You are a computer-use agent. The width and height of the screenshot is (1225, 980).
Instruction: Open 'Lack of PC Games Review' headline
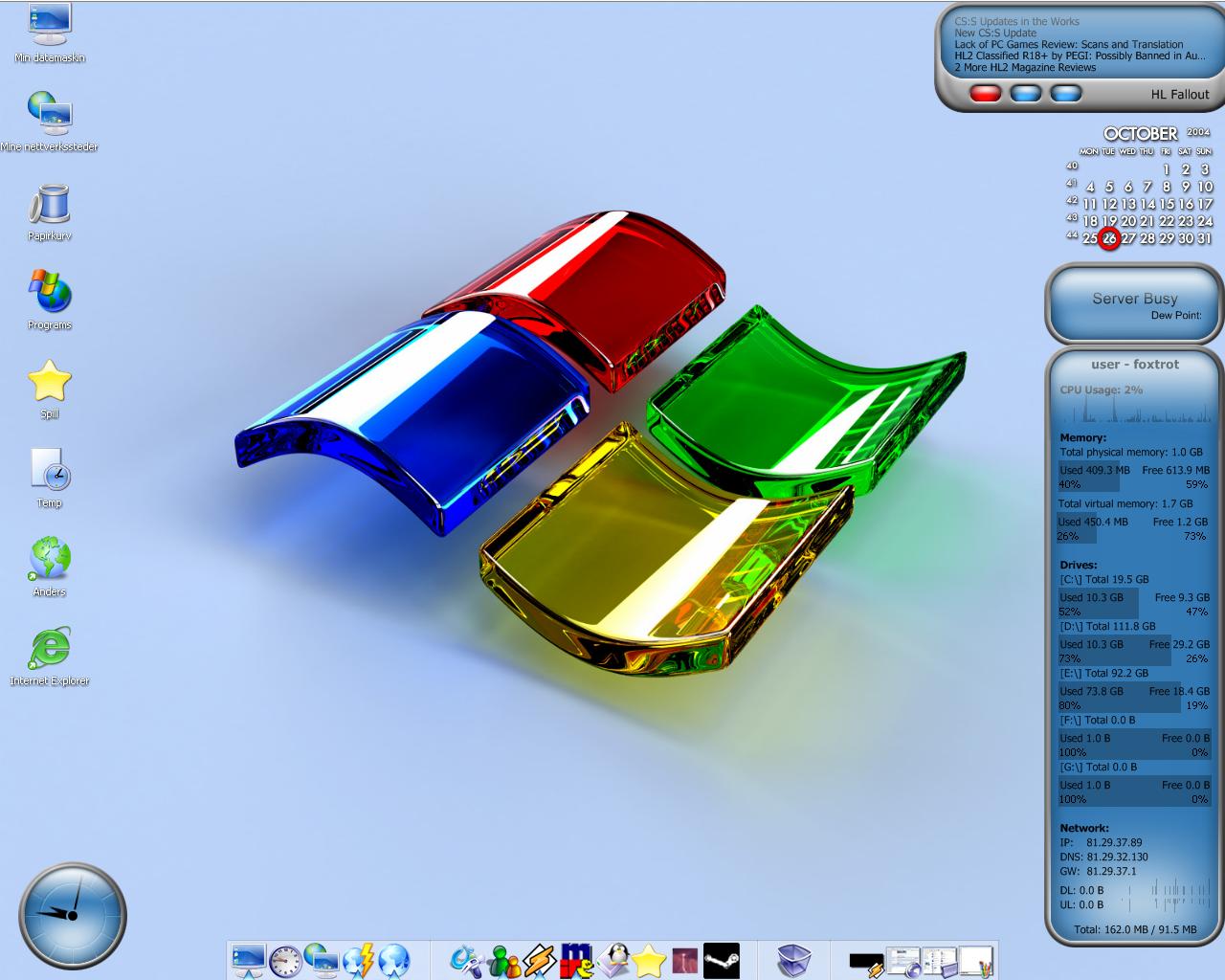[x=1069, y=44]
